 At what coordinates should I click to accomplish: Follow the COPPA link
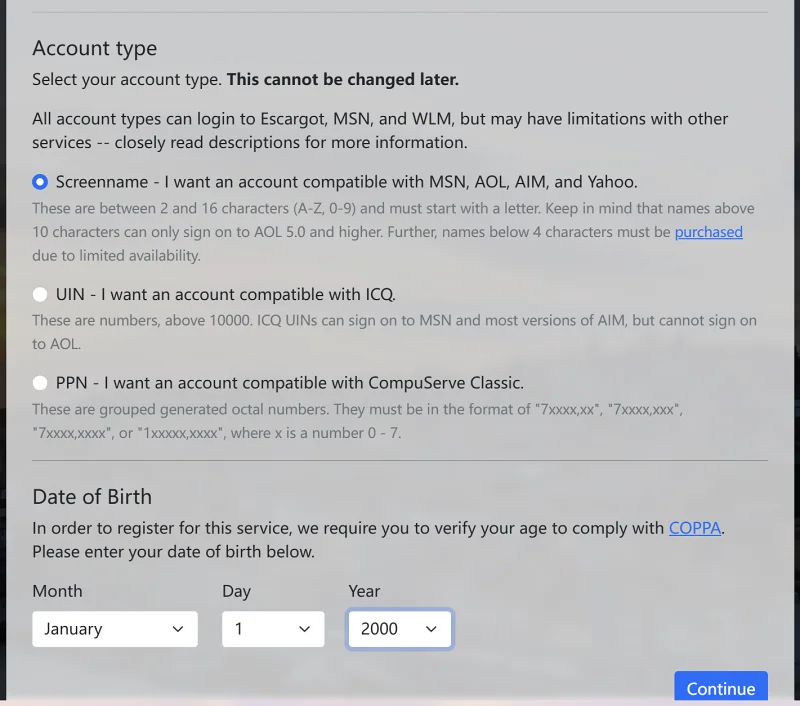[x=695, y=528]
